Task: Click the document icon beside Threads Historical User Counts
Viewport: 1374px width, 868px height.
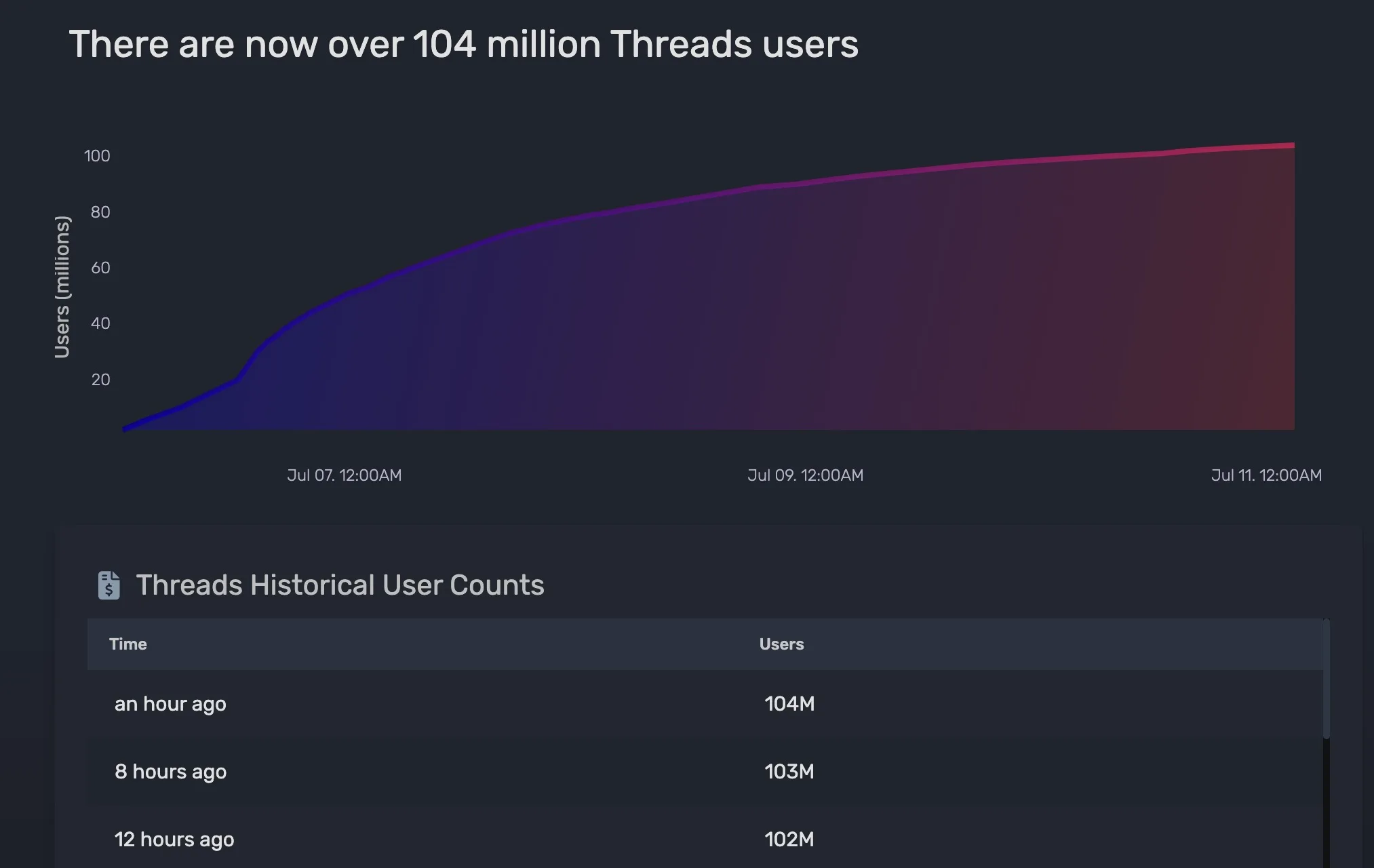Action: pyautogui.click(x=109, y=585)
